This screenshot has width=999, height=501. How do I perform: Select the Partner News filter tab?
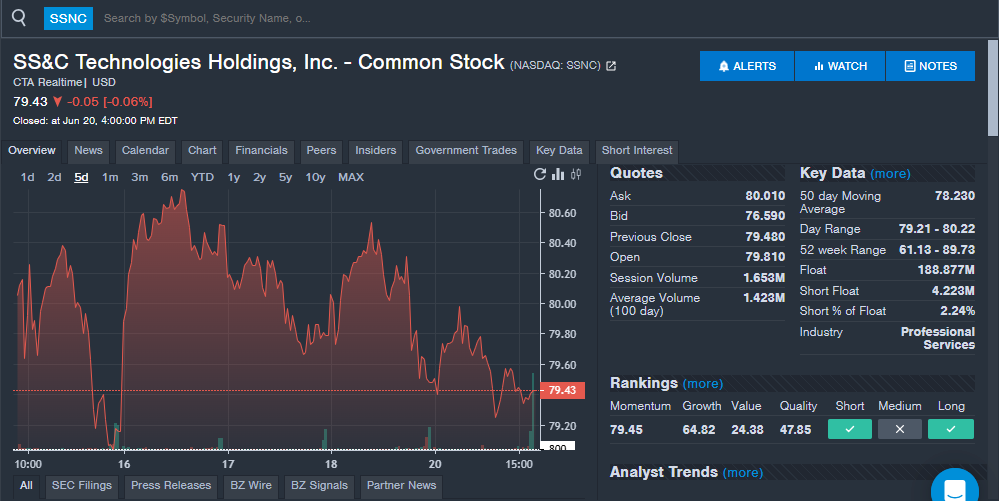401,486
